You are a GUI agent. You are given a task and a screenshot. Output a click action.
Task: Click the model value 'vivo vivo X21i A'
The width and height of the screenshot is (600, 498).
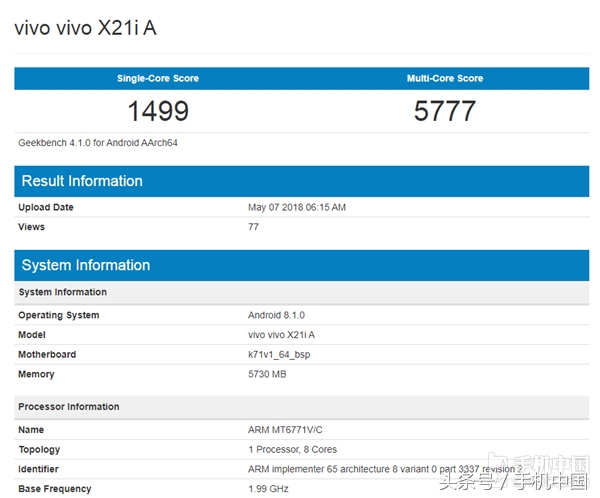(282, 335)
